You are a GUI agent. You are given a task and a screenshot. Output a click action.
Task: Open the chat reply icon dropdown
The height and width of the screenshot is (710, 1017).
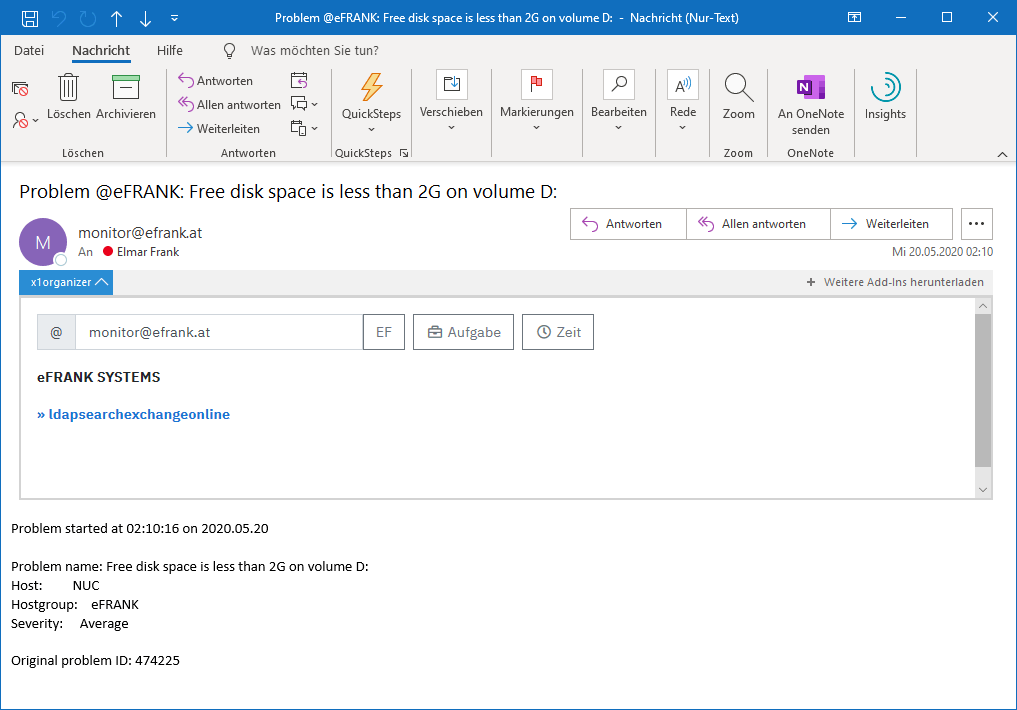[304, 104]
